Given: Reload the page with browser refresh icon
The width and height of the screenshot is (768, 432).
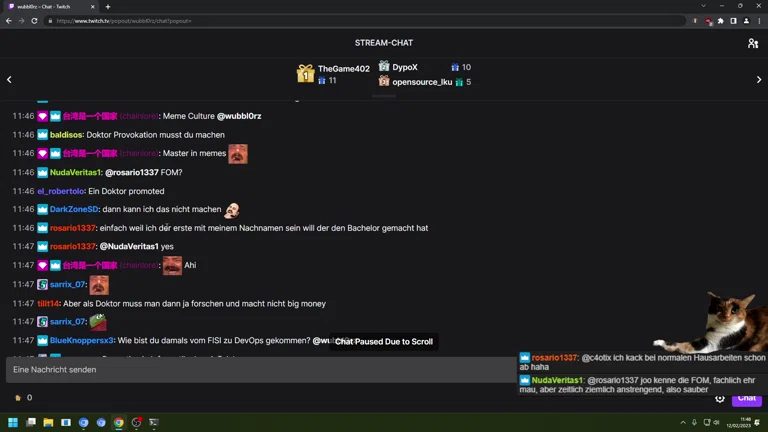Looking at the screenshot, I should click(x=34, y=21).
